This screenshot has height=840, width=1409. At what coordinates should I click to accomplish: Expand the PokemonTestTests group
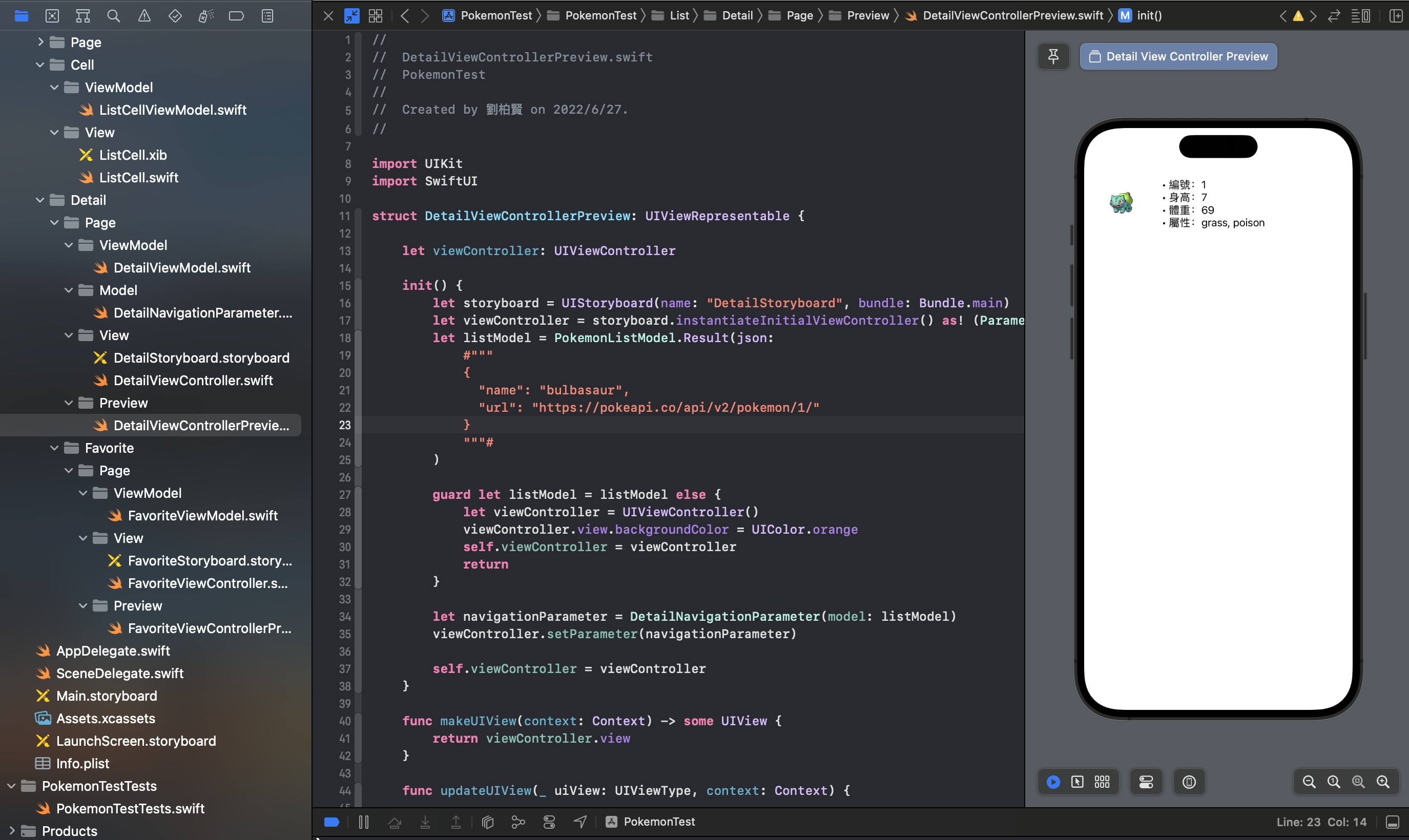(x=11, y=786)
